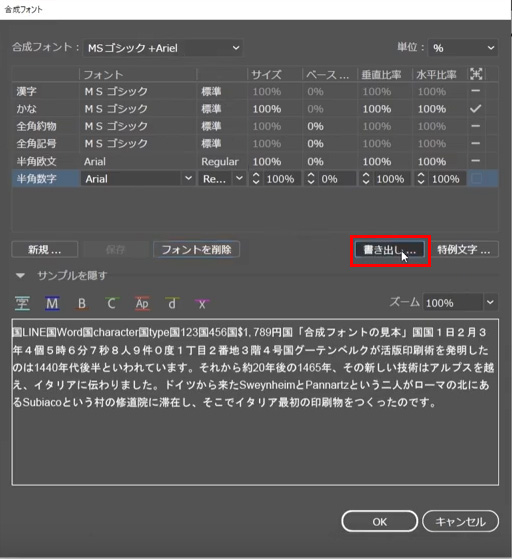512x559 pixels.
Task: Click the sample text preview area
Action: [255, 402]
